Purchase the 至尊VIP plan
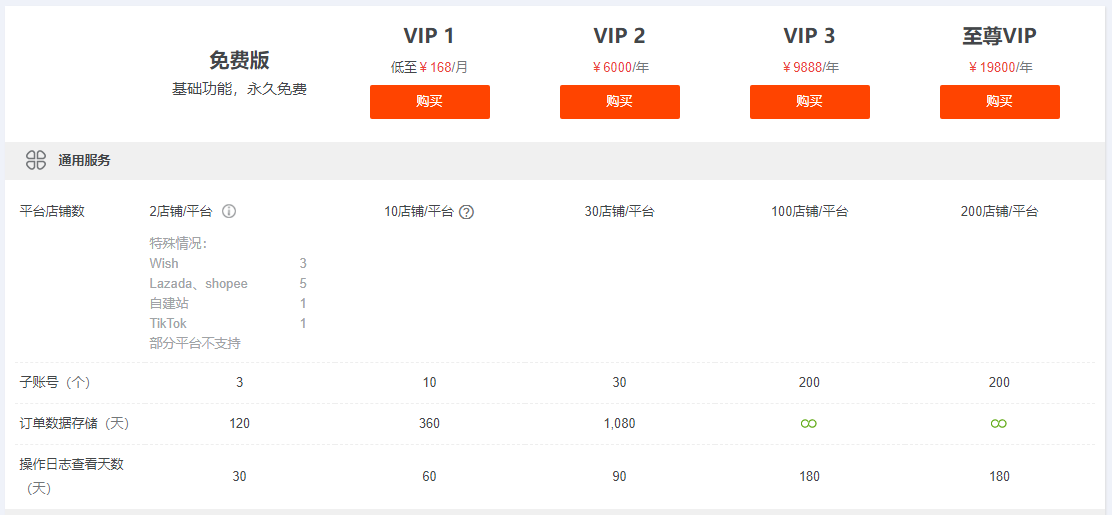 point(999,102)
